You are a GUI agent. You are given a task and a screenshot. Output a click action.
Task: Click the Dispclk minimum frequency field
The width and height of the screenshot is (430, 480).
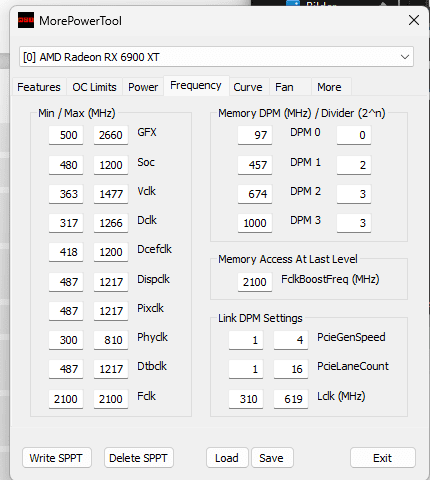click(66, 282)
